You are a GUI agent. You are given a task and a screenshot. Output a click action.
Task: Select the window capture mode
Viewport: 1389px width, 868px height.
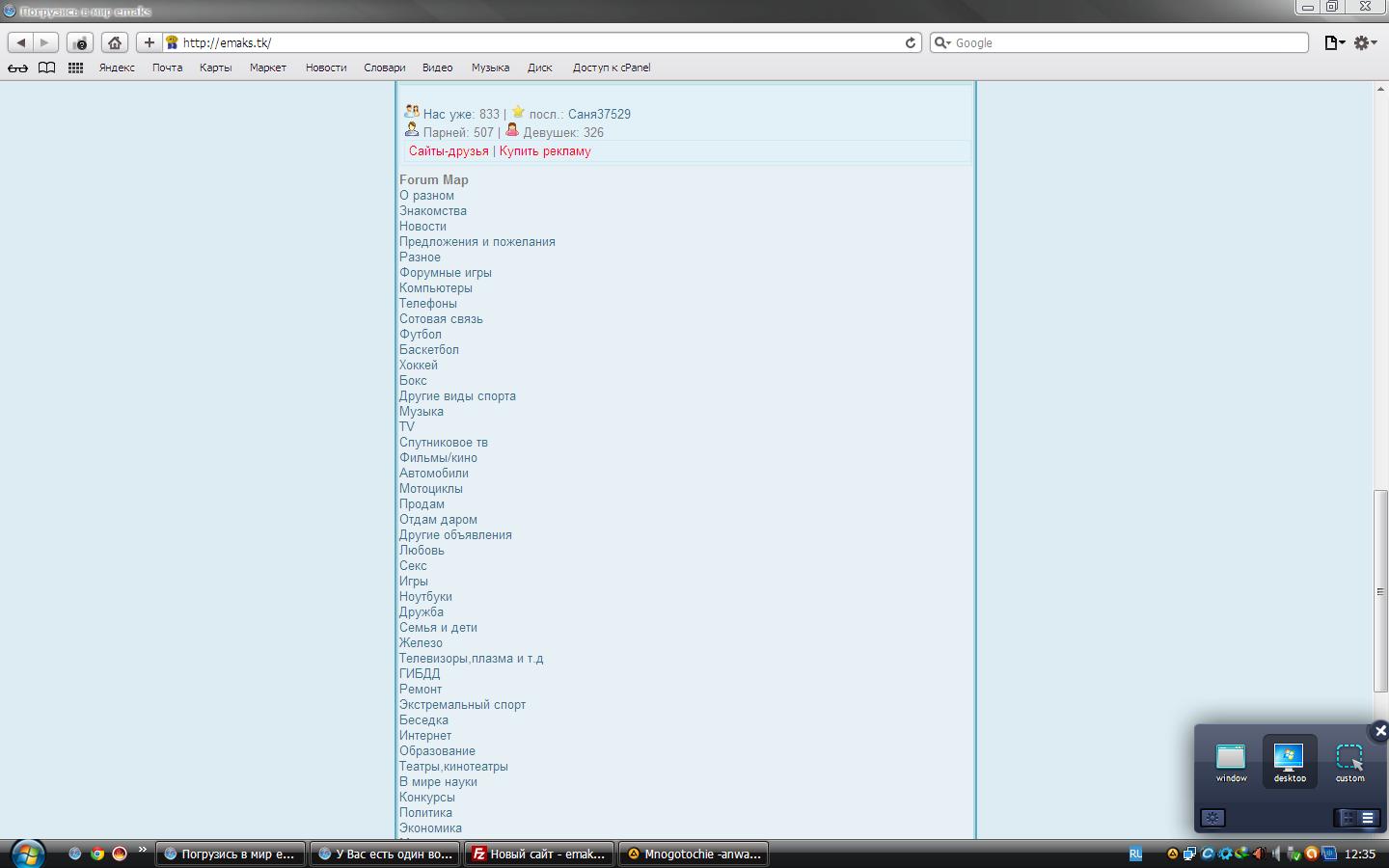[1231, 762]
